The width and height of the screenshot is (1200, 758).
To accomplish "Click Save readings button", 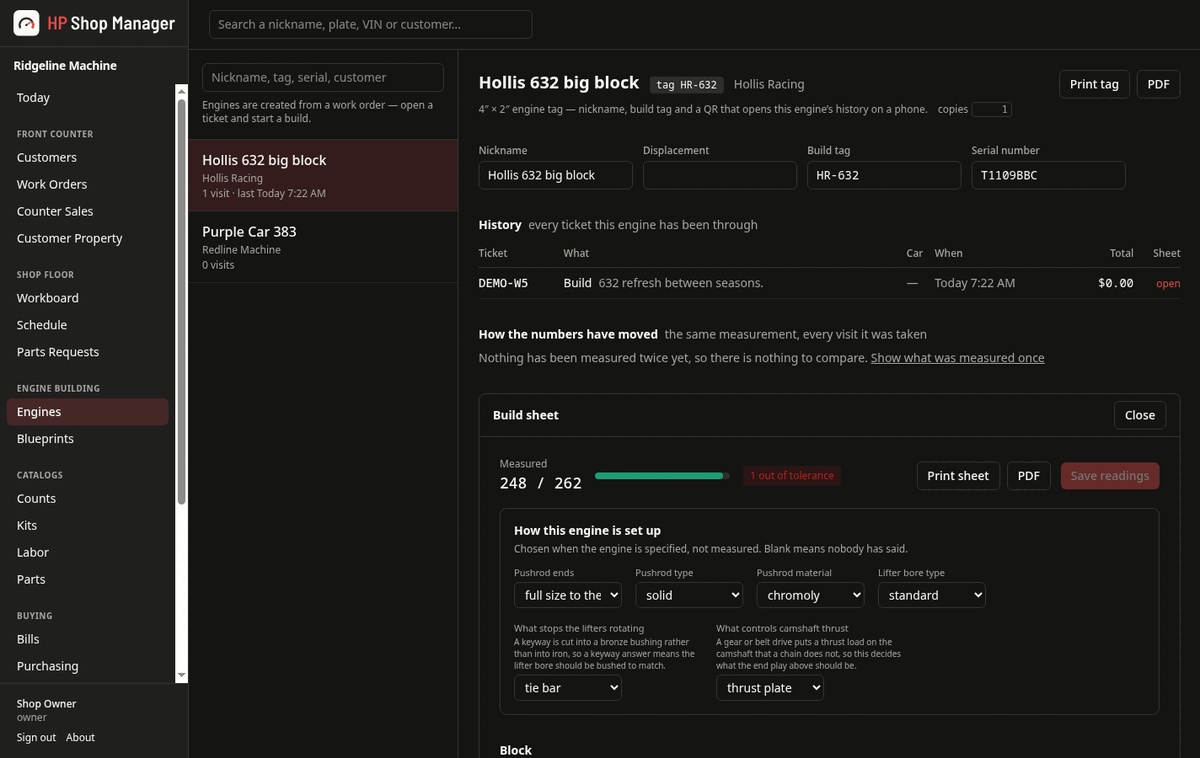I will 1110,476.
